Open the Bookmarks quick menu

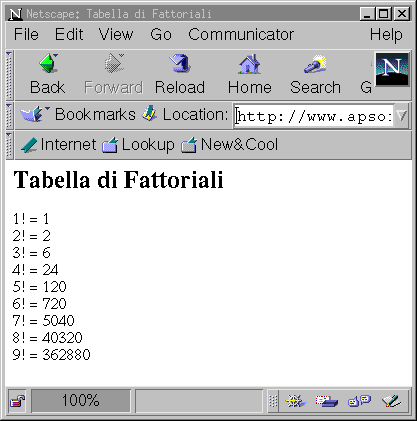(x=78, y=115)
